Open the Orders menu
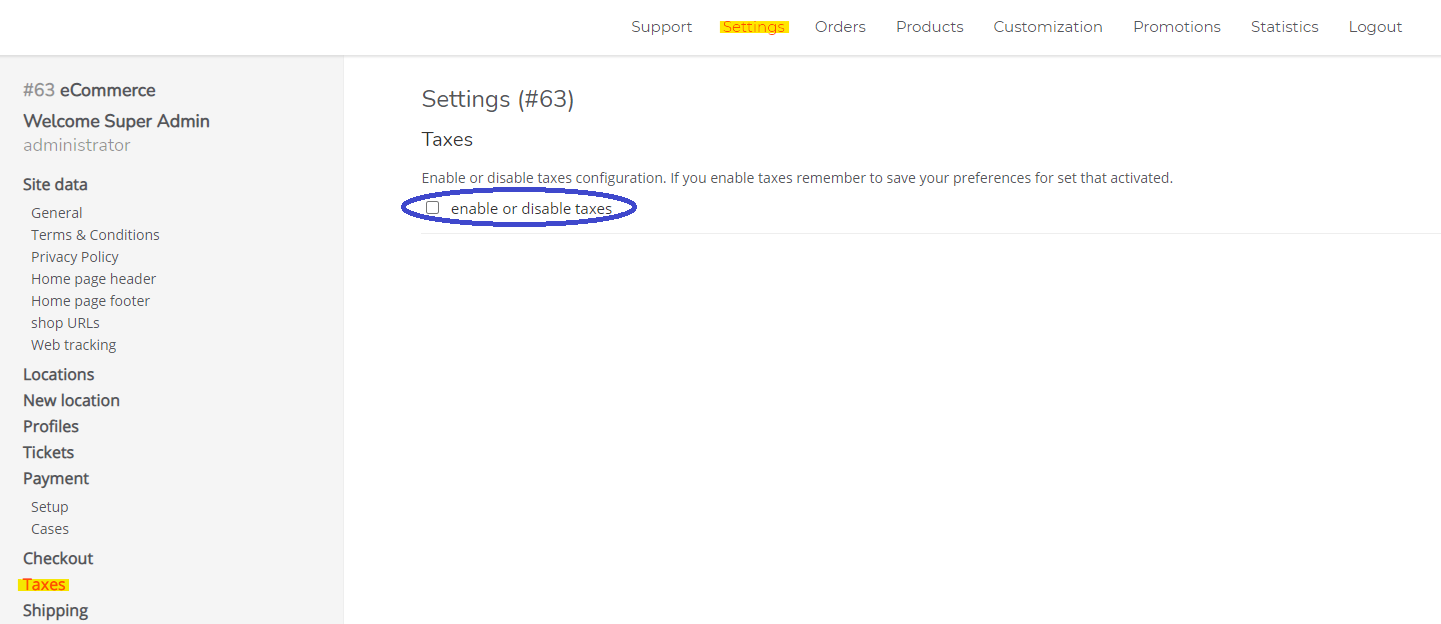This screenshot has width=1441, height=624. pyautogui.click(x=840, y=27)
